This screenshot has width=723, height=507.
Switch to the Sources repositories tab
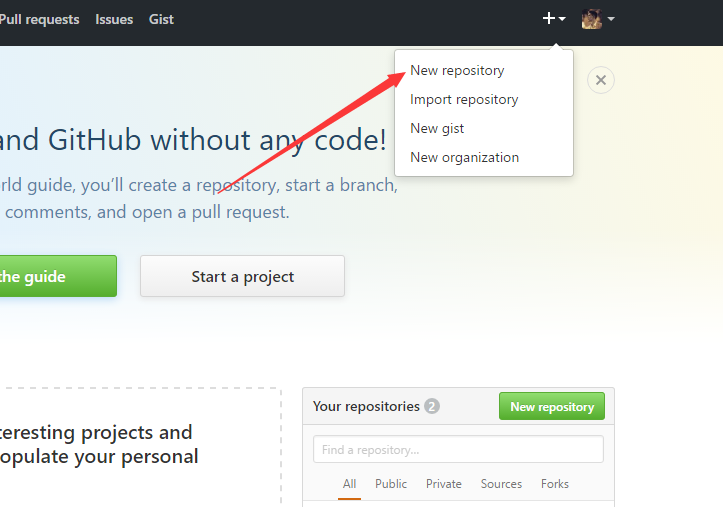[x=501, y=484]
